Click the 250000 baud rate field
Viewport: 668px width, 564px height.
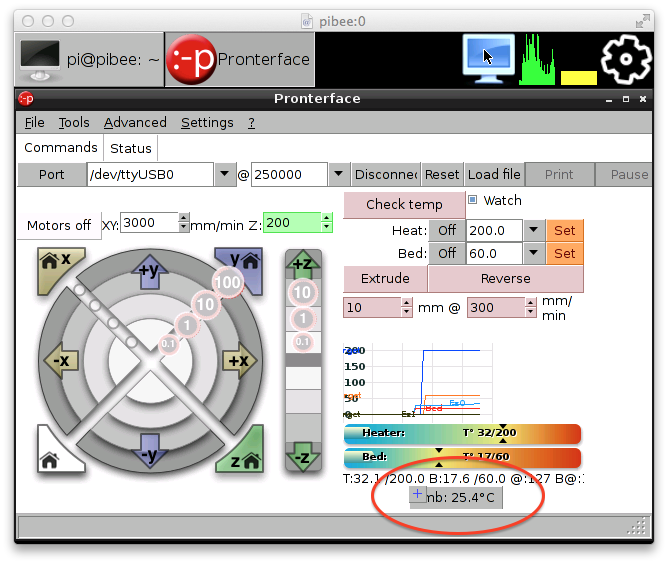pyautogui.click(x=289, y=174)
